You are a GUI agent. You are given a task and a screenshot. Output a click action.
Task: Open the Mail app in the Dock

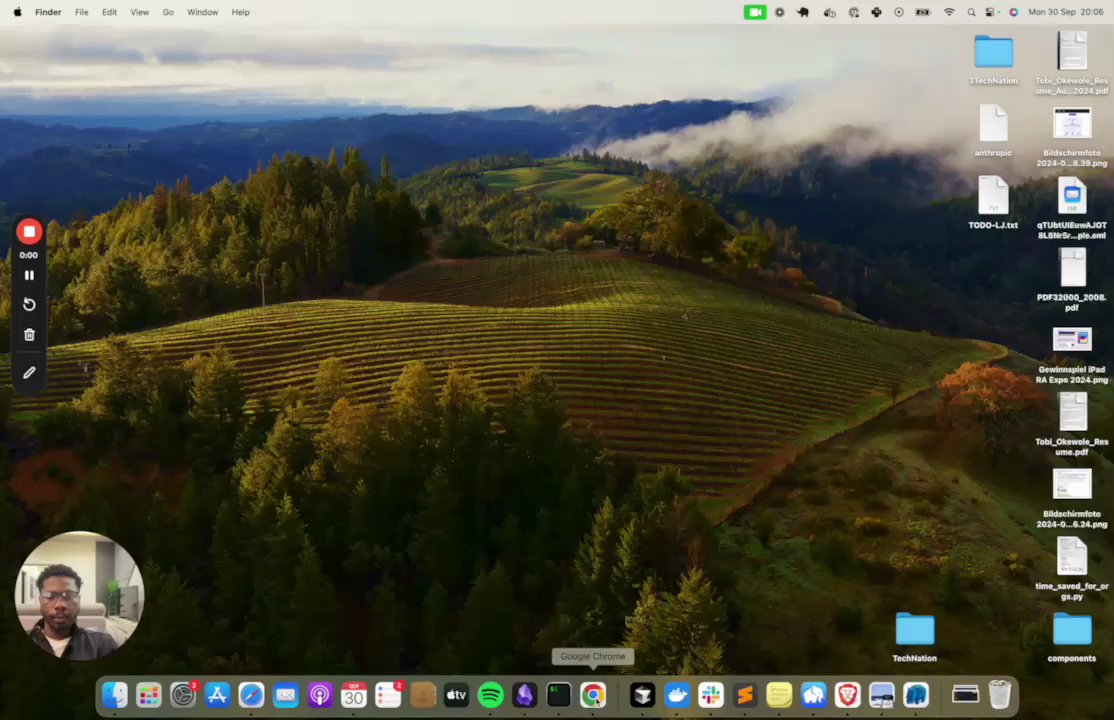pos(286,695)
